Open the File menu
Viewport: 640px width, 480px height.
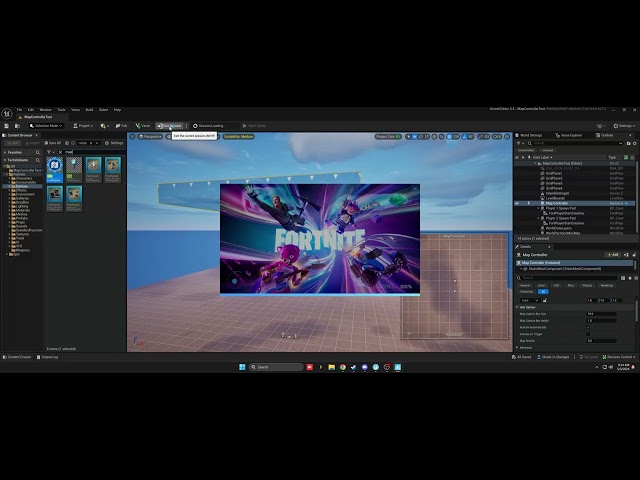(x=19, y=110)
